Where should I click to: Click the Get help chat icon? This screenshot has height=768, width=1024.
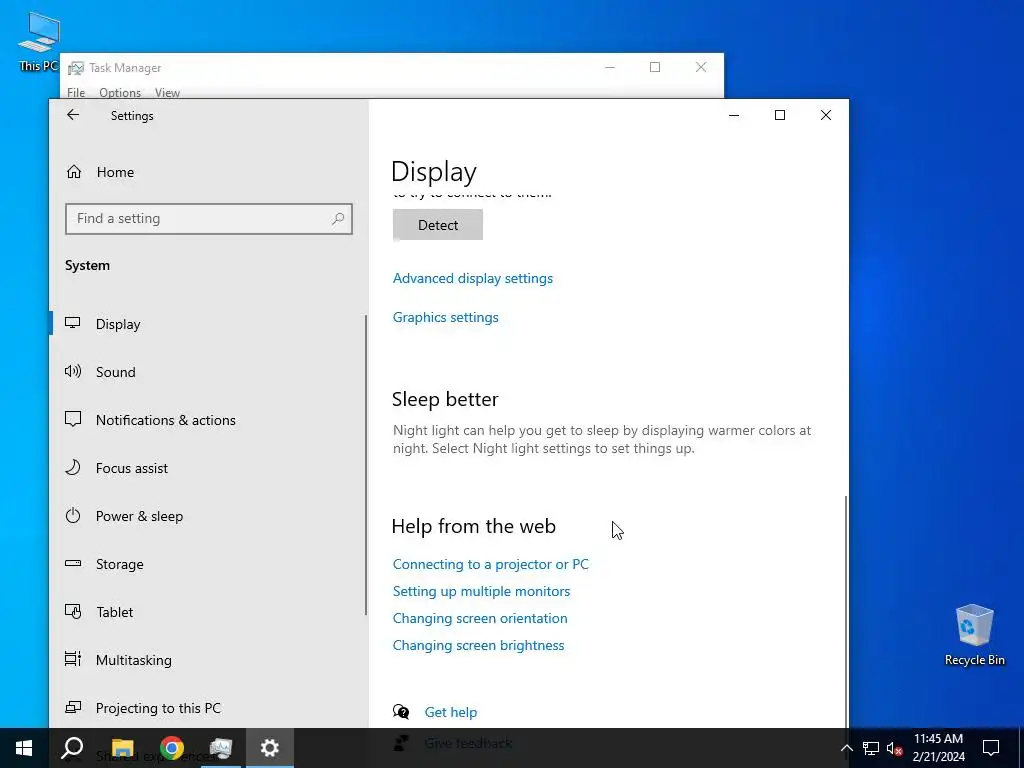[x=401, y=711]
